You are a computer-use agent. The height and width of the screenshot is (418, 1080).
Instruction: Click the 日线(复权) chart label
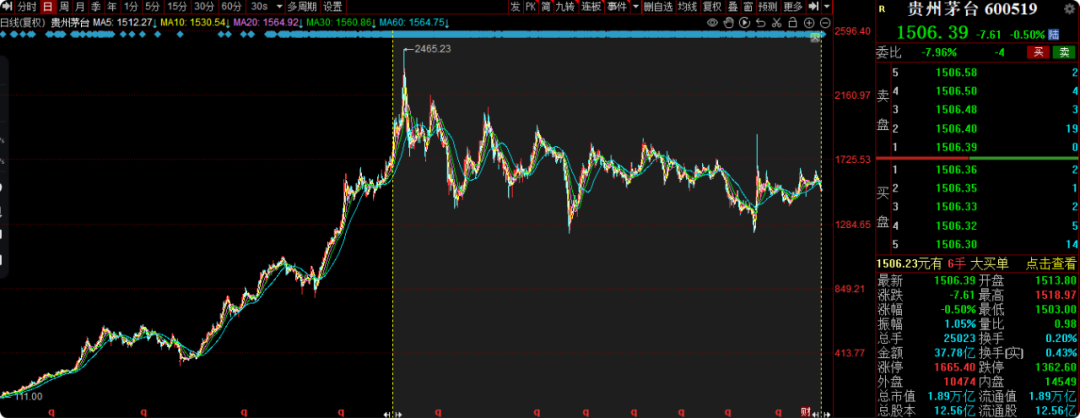(x=24, y=23)
